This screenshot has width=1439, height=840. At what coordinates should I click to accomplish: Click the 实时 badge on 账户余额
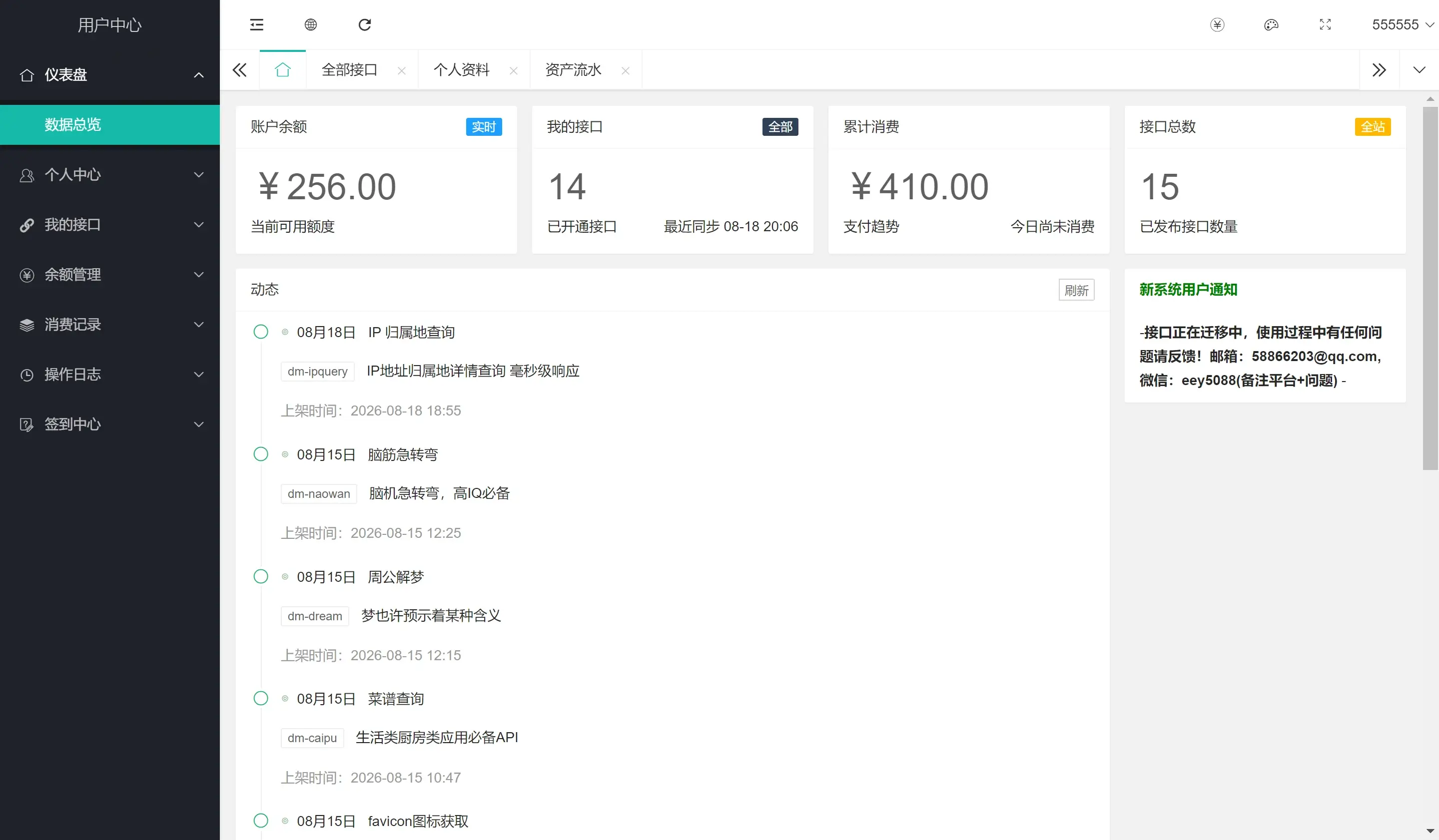tap(484, 127)
